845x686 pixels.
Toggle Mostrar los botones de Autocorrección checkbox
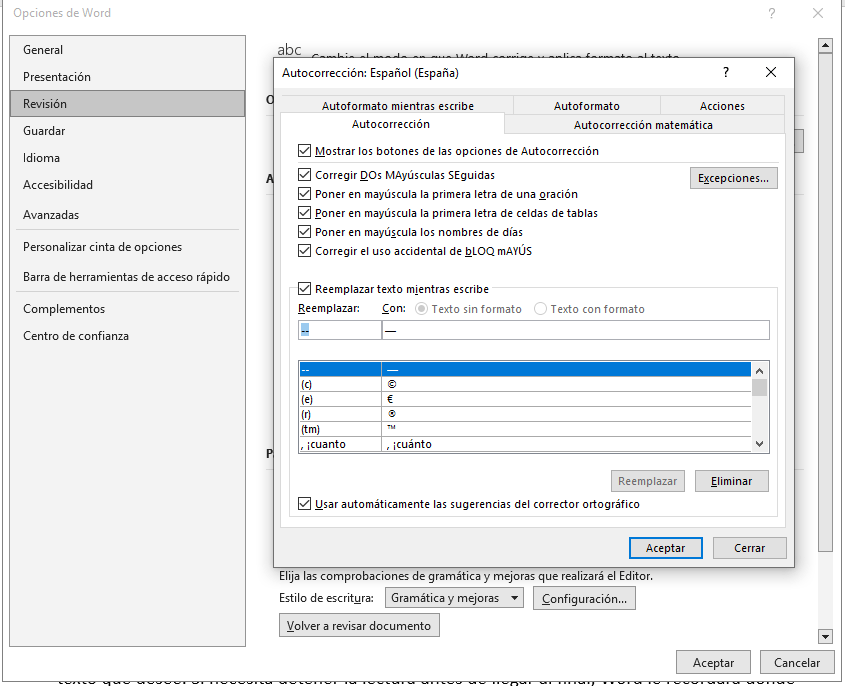coord(304,151)
